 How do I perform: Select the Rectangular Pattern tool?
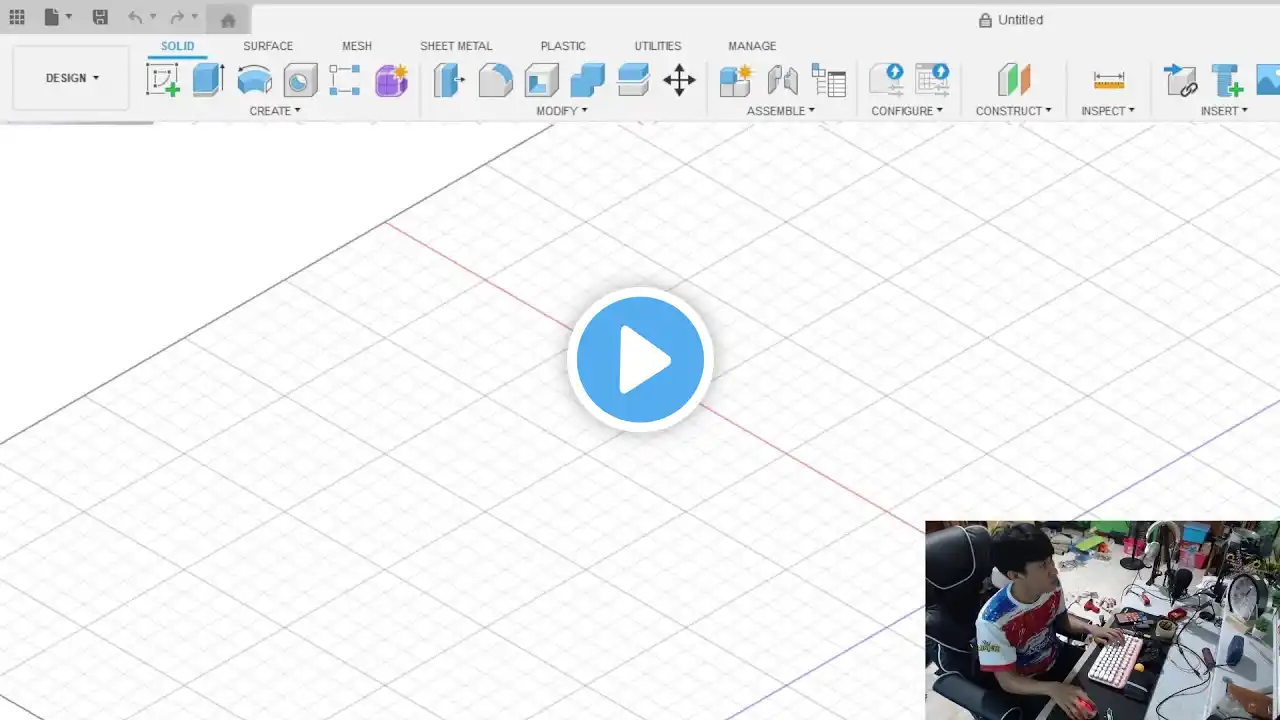[345, 80]
